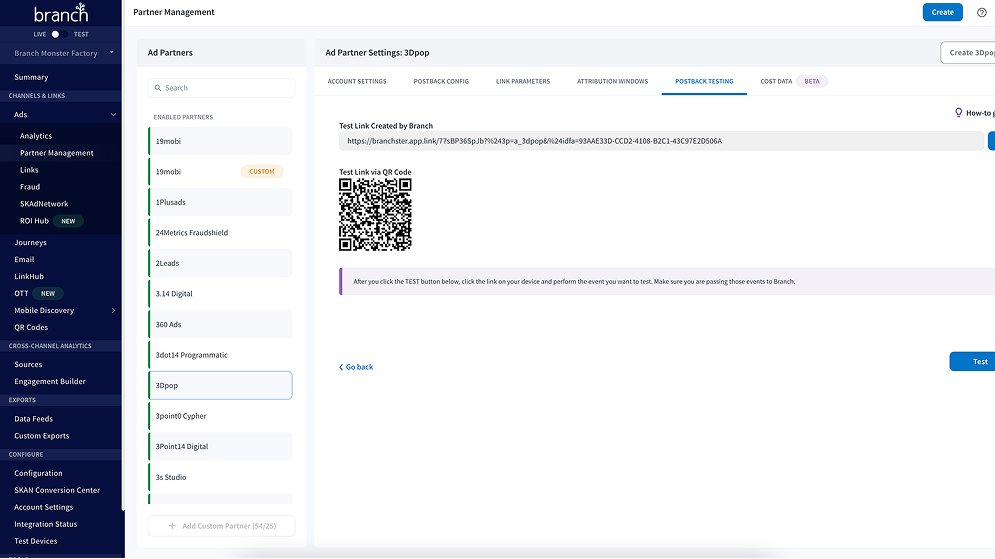
Task: Open the Summary page
Action: click(x=31, y=77)
